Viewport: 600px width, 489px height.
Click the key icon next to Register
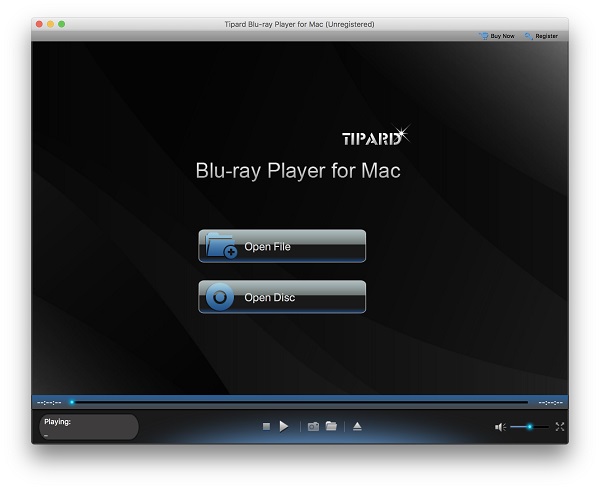[x=529, y=36]
